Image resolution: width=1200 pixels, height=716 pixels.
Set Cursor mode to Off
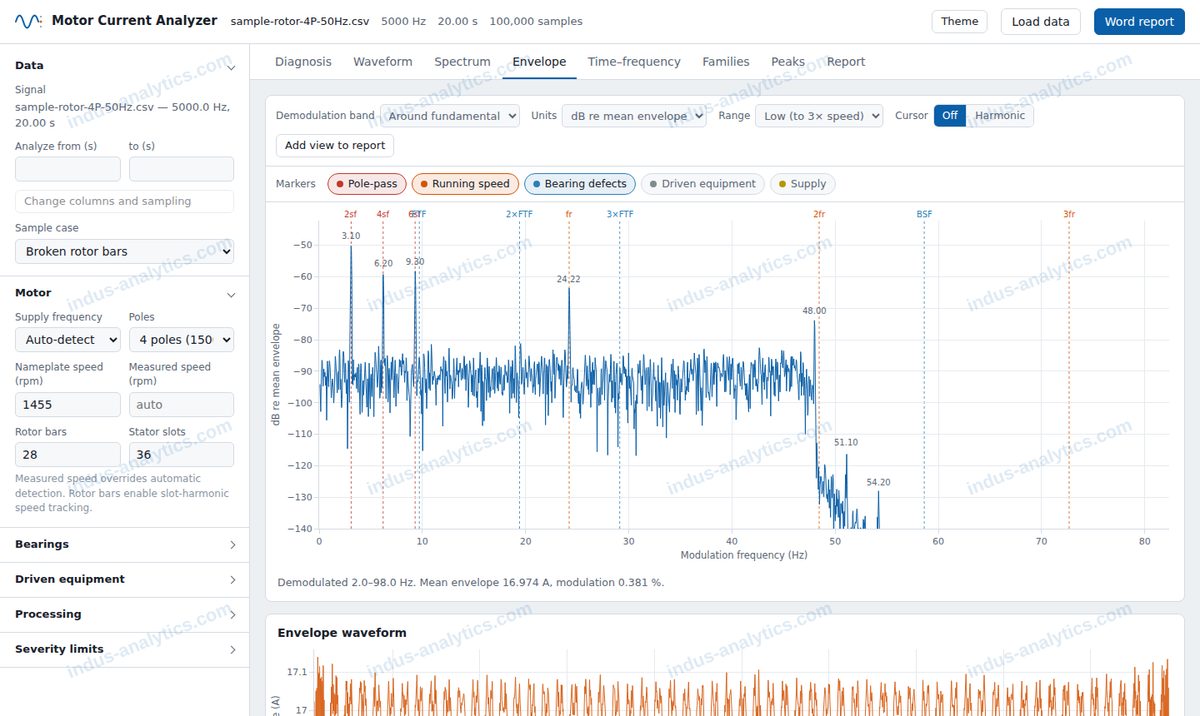(x=950, y=116)
